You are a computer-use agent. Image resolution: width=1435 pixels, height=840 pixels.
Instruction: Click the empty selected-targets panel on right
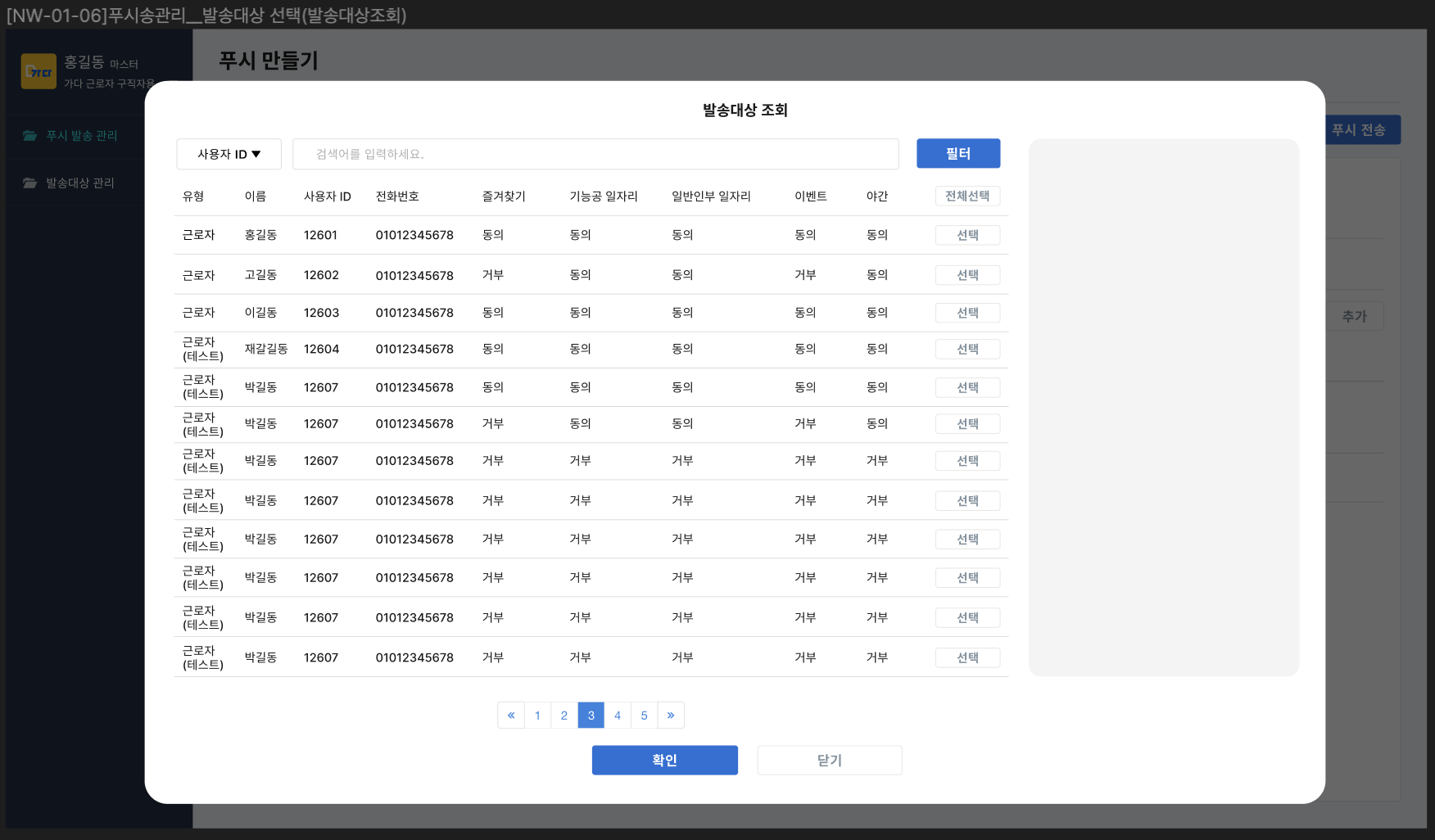(x=1164, y=408)
